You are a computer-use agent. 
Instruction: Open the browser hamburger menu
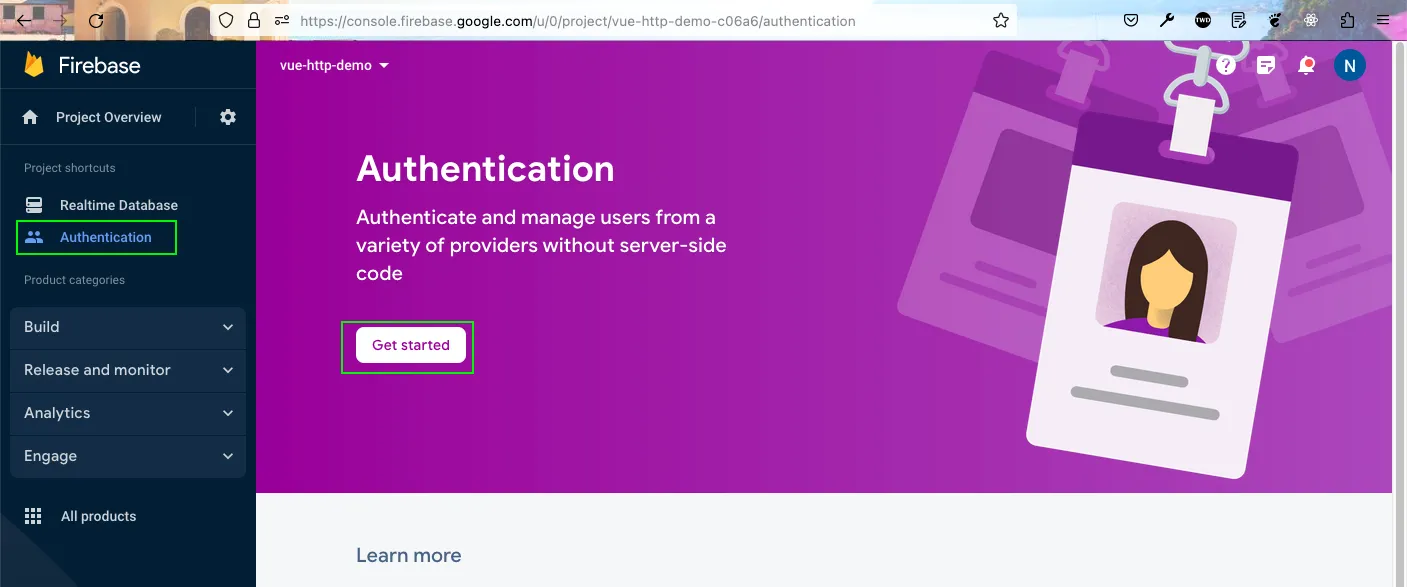click(x=1384, y=20)
